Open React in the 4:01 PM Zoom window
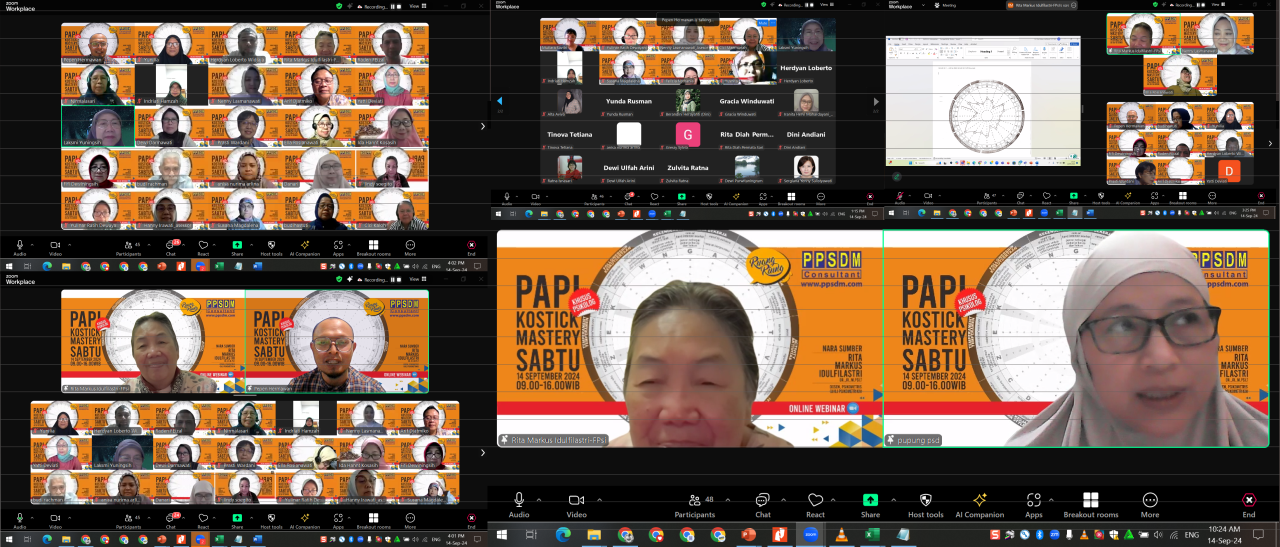 [203, 521]
